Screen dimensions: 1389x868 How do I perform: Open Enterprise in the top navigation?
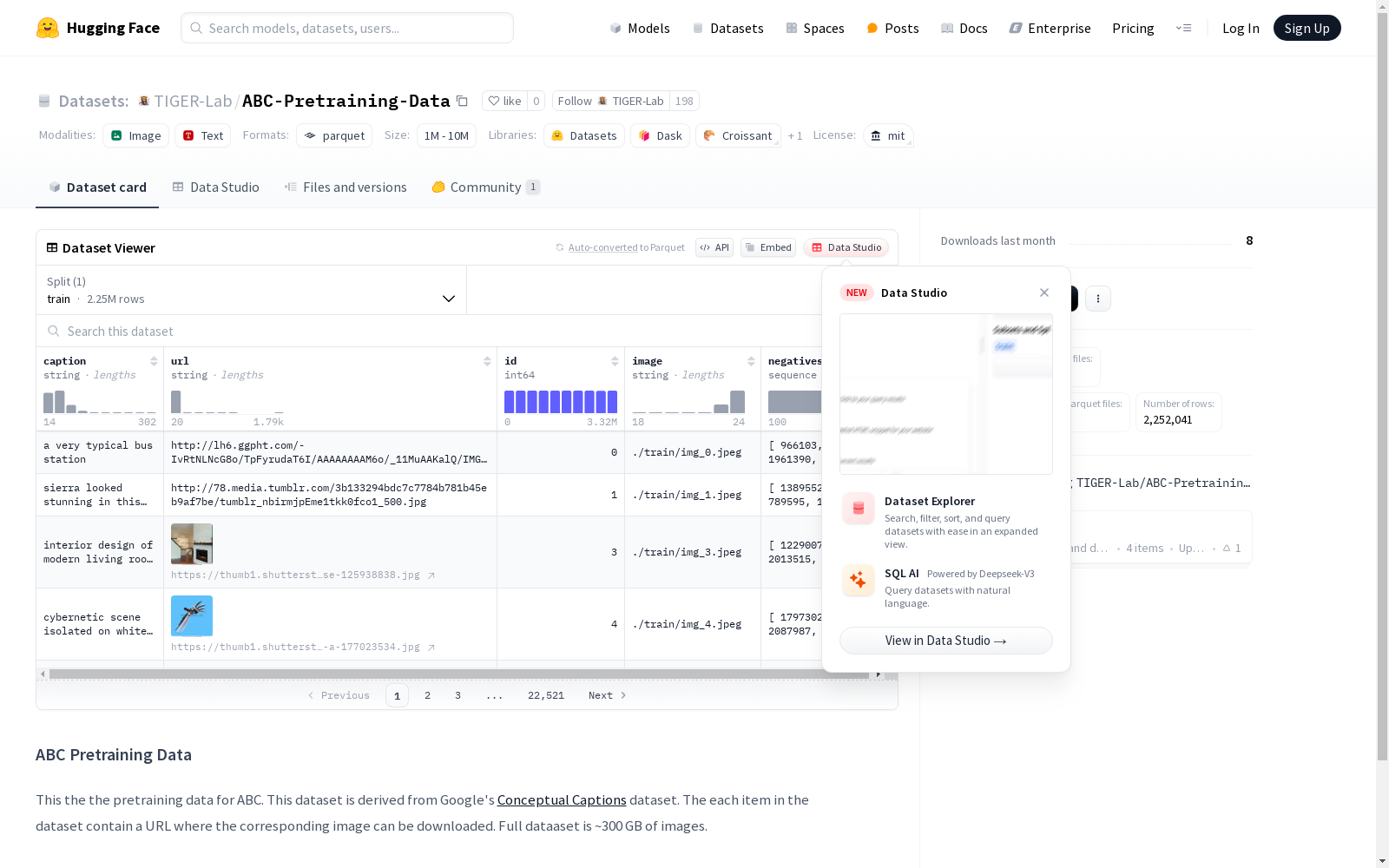(1050, 28)
